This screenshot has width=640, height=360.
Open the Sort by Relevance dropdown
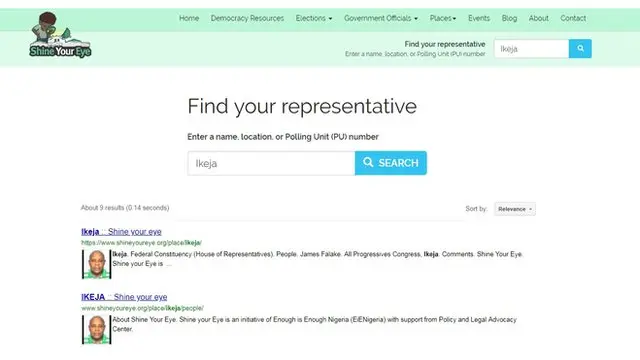coord(515,209)
